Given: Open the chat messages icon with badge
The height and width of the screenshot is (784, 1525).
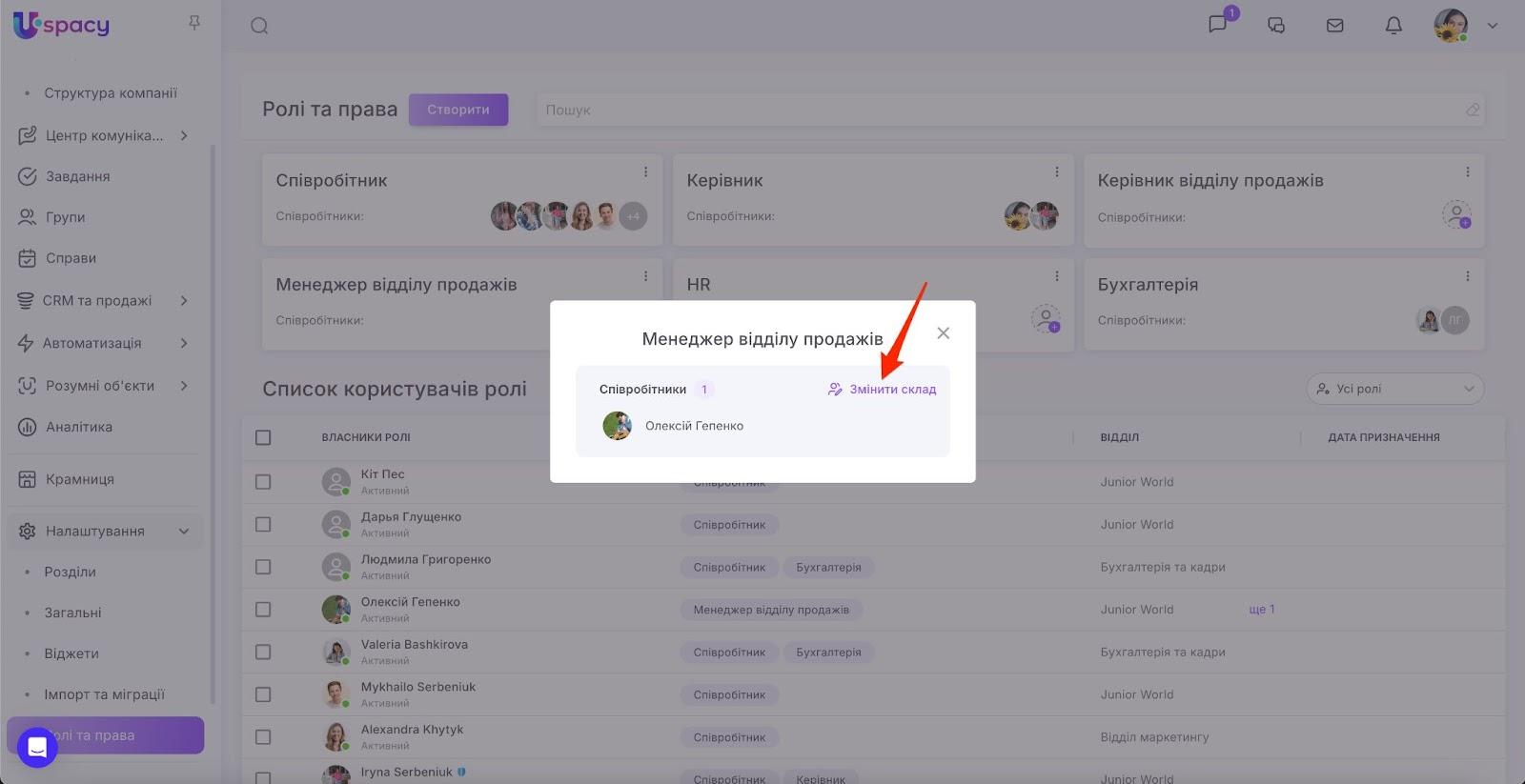Looking at the screenshot, I should pos(1218,25).
